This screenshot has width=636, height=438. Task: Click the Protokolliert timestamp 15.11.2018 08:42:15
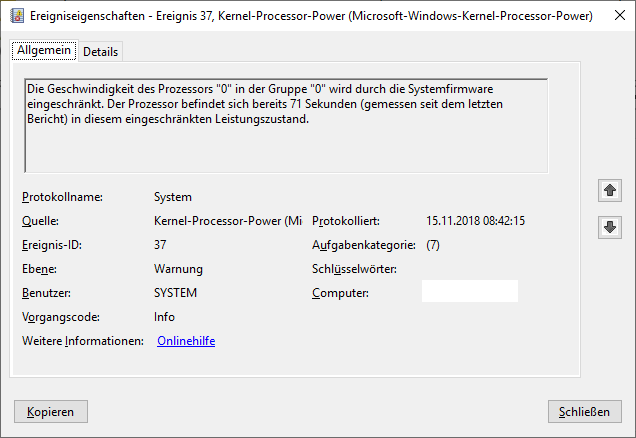(x=475, y=221)
